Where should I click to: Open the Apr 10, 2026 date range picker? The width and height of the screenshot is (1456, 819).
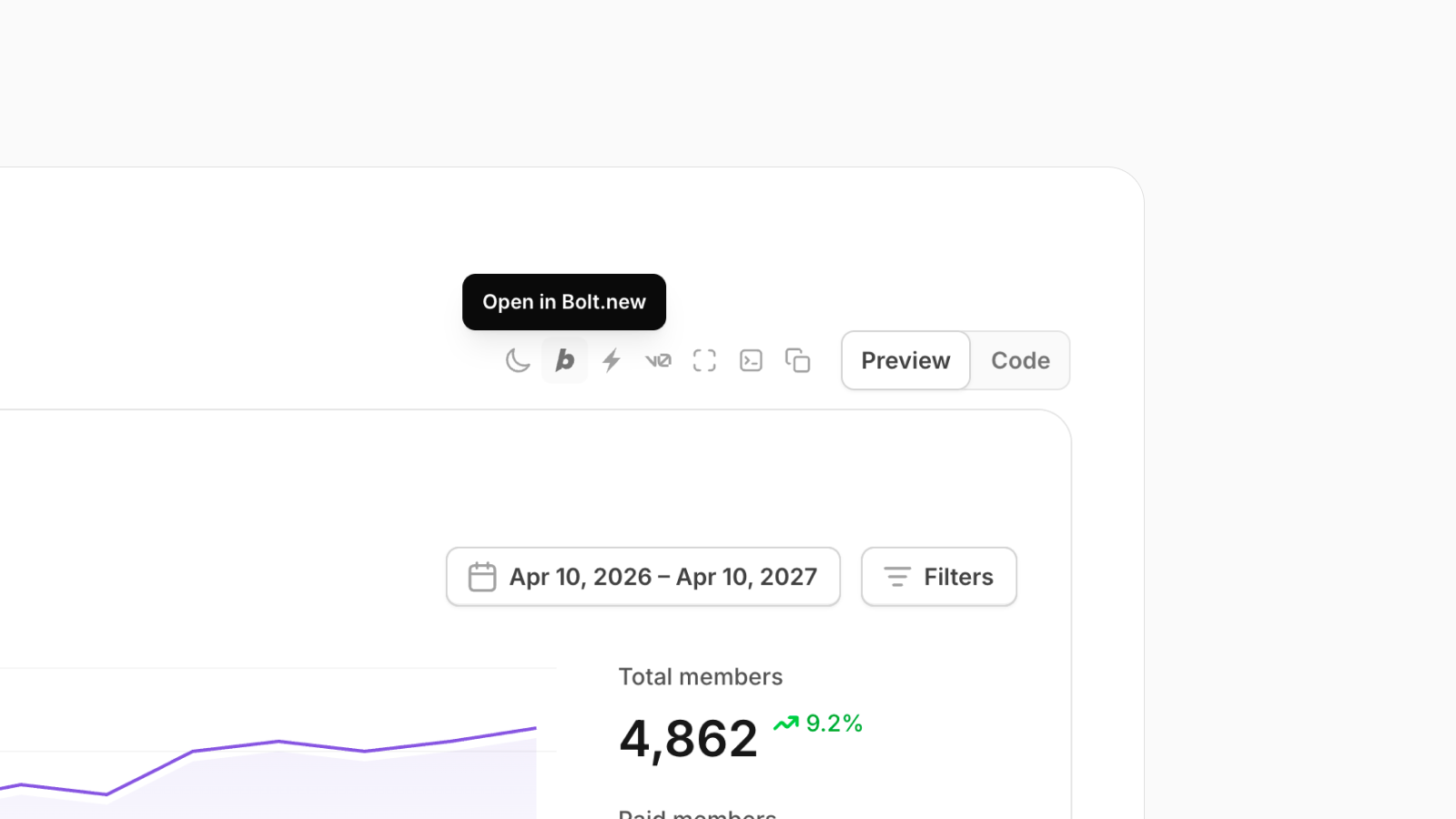coord(662,577)
